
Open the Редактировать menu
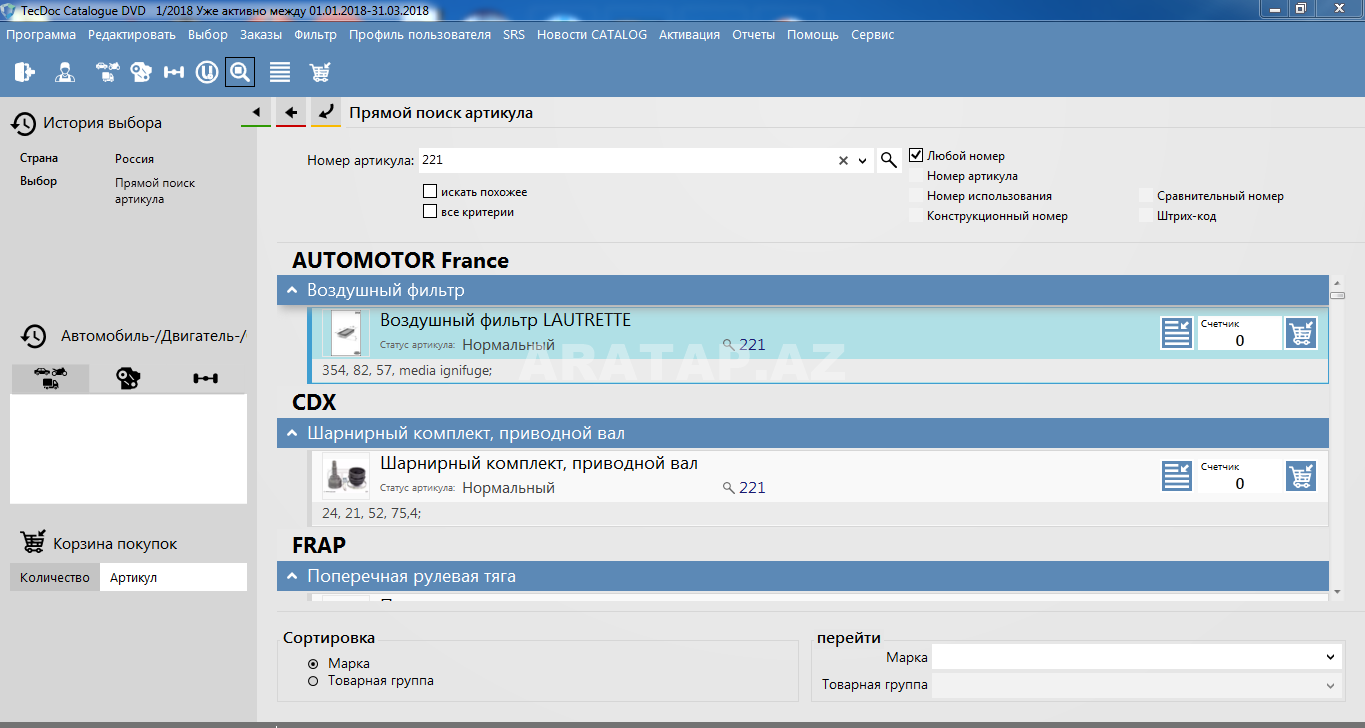(132, 34)
